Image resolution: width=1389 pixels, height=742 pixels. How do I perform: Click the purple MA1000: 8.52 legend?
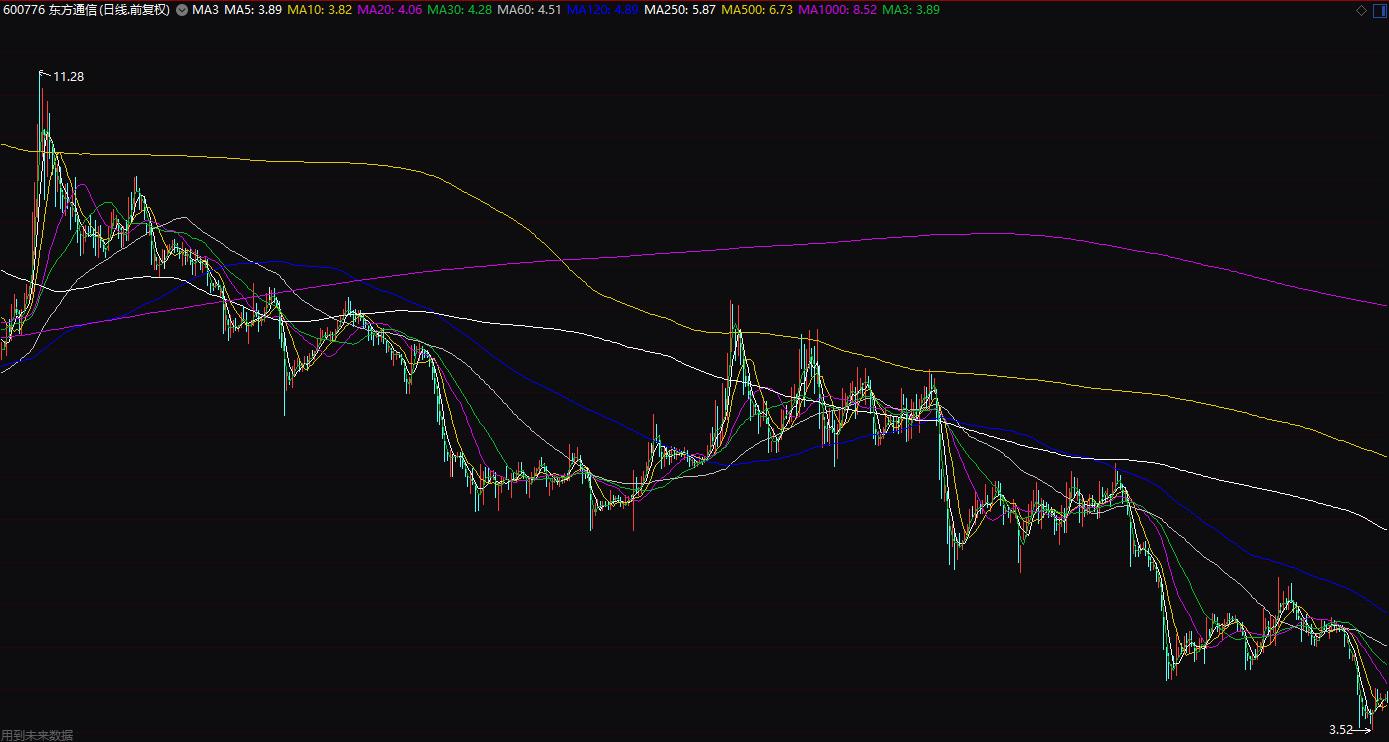[x=838, y=10]
